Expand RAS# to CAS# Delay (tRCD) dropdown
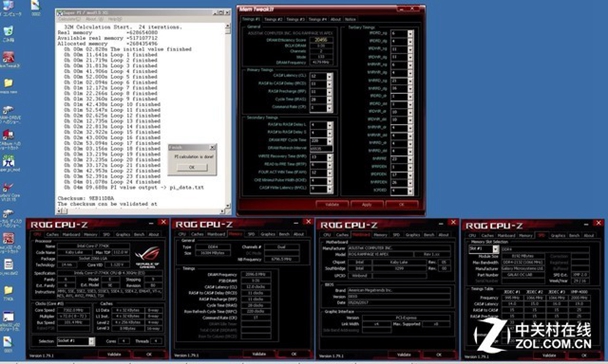Viewport: 608px width, 364px height. coord(329,84)
